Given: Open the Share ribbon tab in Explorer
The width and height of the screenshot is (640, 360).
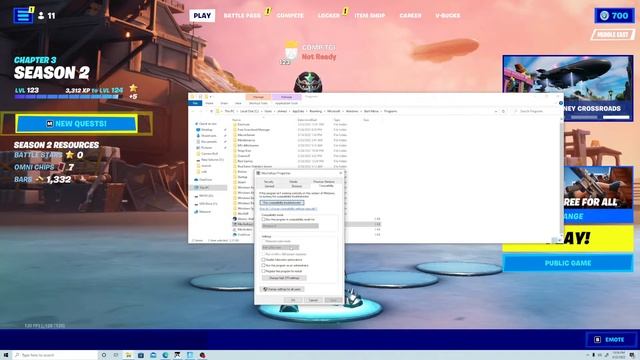Looking at the screenshot, I should coord(224,103).
